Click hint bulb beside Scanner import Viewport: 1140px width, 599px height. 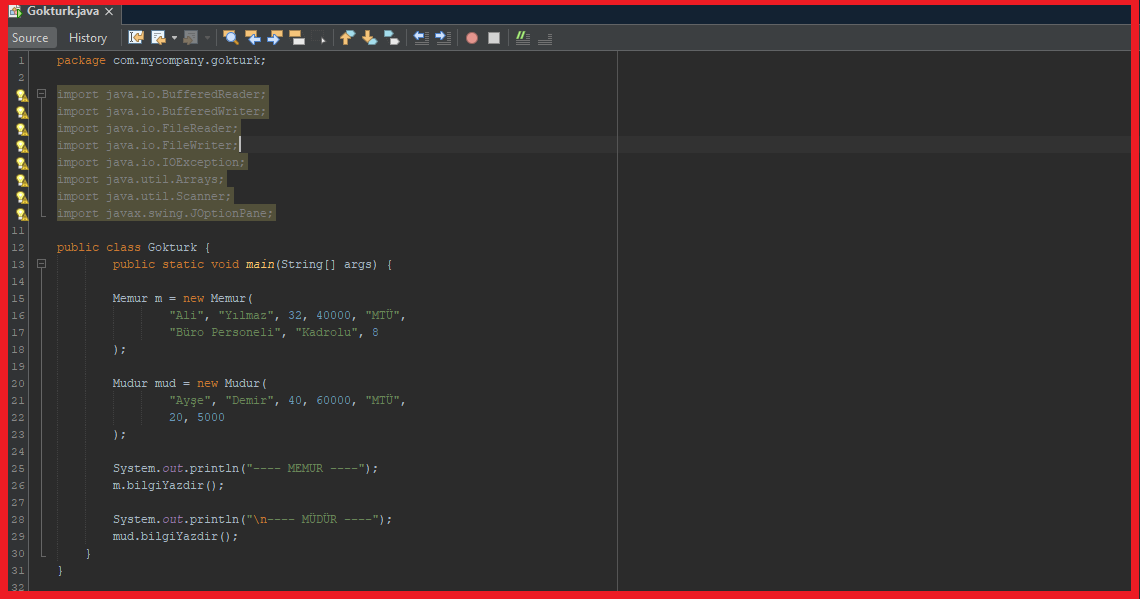pos(22,197)
